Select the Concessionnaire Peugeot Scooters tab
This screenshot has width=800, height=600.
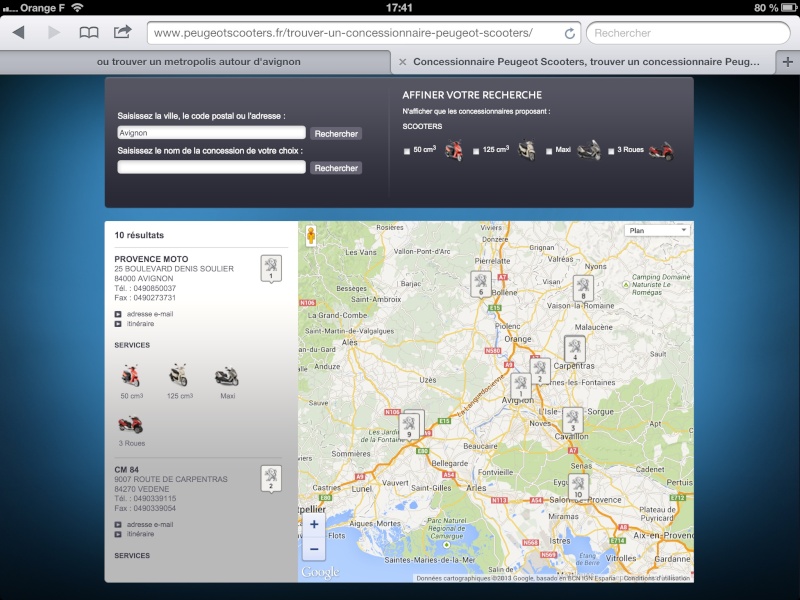pos(586,62)
